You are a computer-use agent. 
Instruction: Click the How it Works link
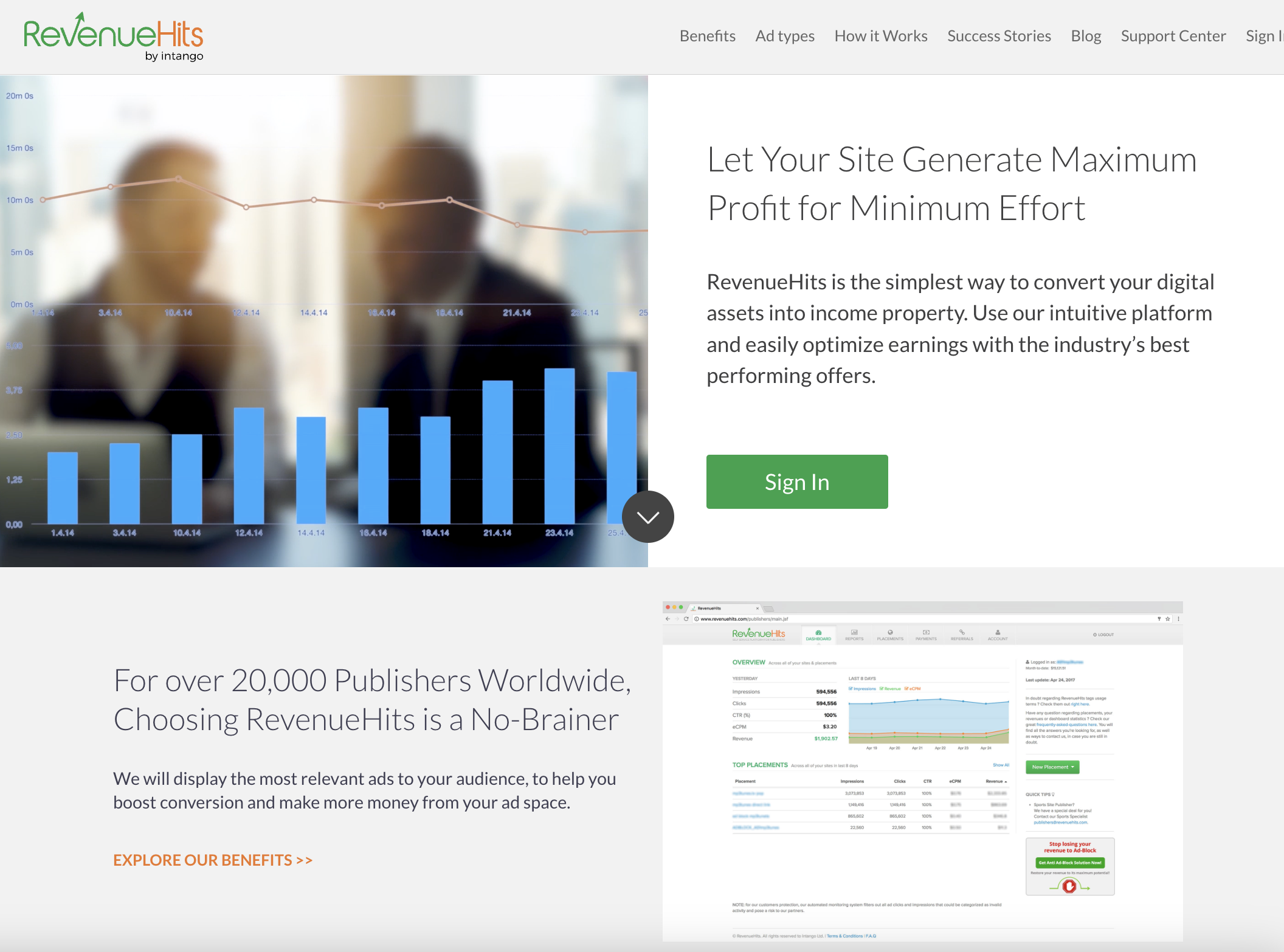[x=880, y=36]
